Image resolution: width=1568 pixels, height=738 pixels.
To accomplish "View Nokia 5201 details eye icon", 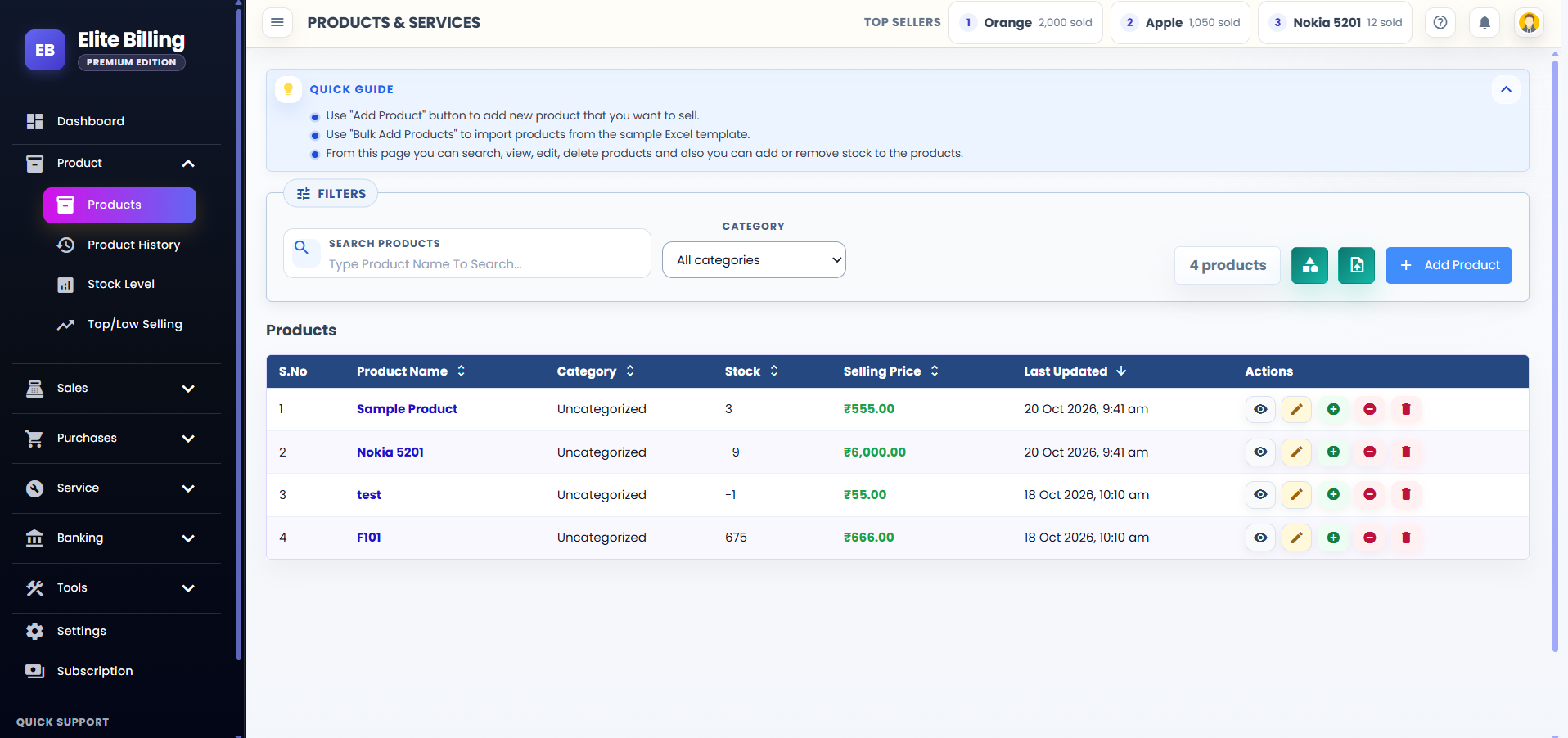I will coord(1260,452).
